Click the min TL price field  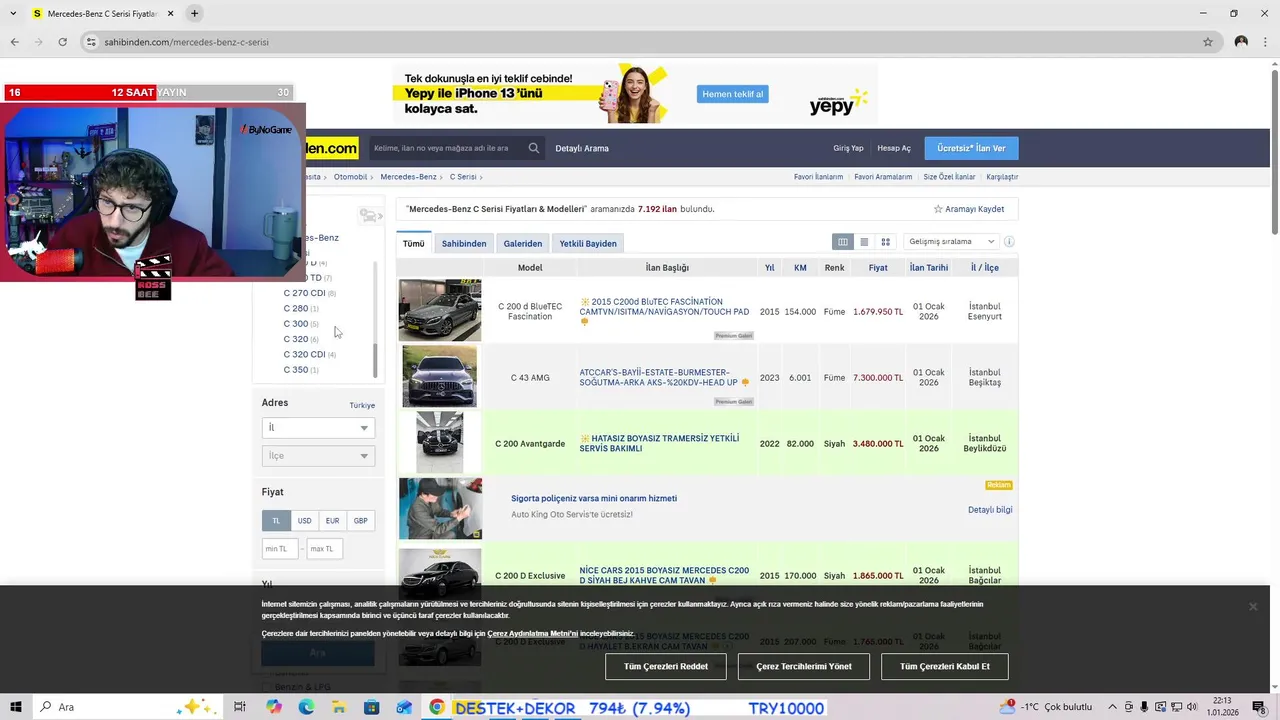[280, 549]
